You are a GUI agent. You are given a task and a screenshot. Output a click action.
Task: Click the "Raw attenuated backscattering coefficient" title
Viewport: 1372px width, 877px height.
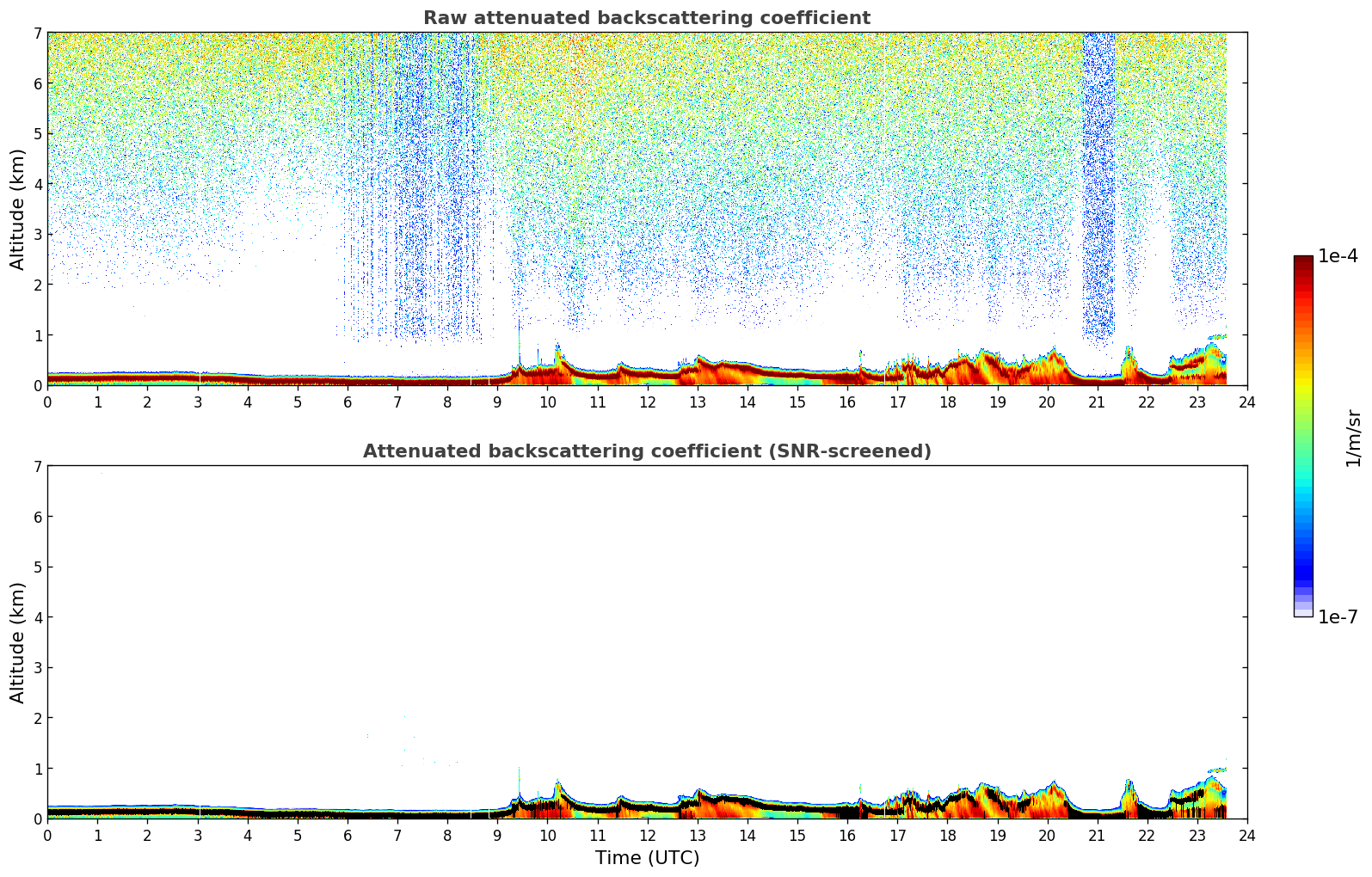646,18
